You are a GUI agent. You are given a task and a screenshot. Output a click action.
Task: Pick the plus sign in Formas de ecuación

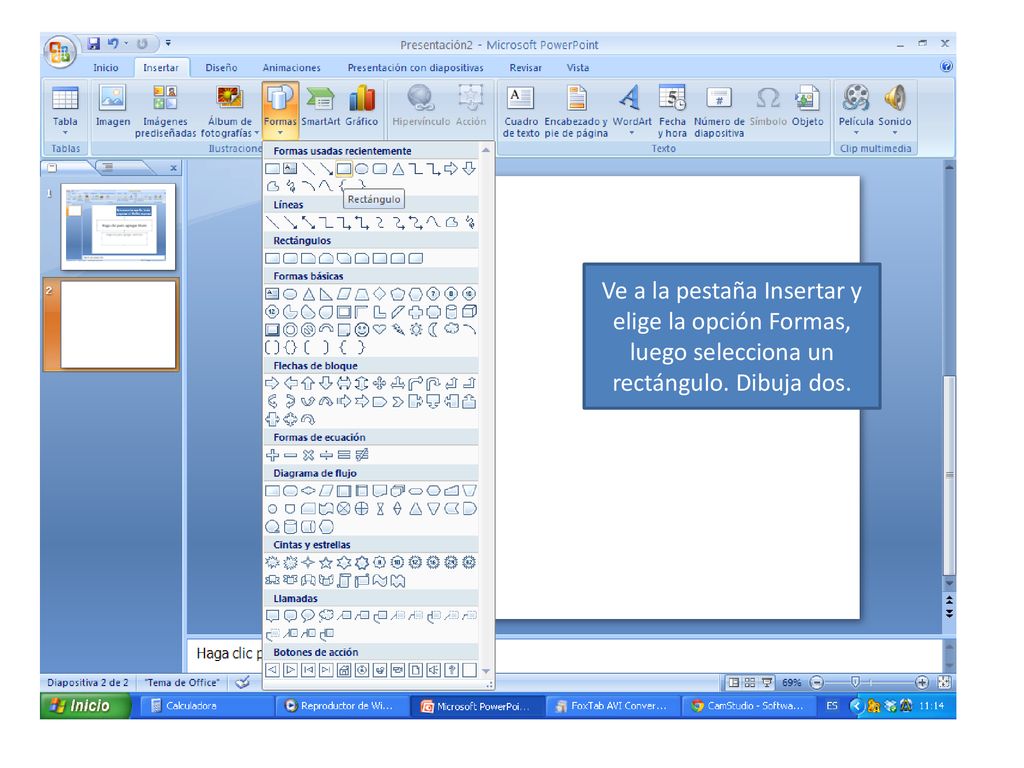272,455
